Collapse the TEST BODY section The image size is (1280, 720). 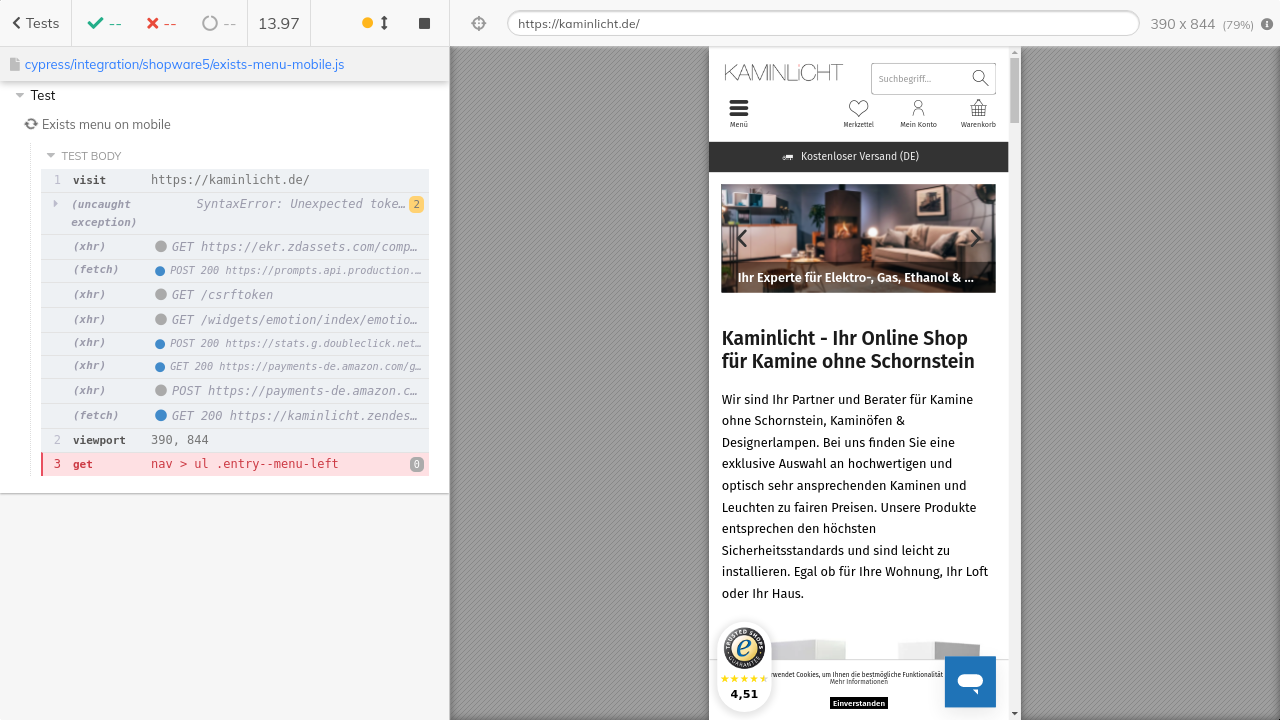coord(51,156)
